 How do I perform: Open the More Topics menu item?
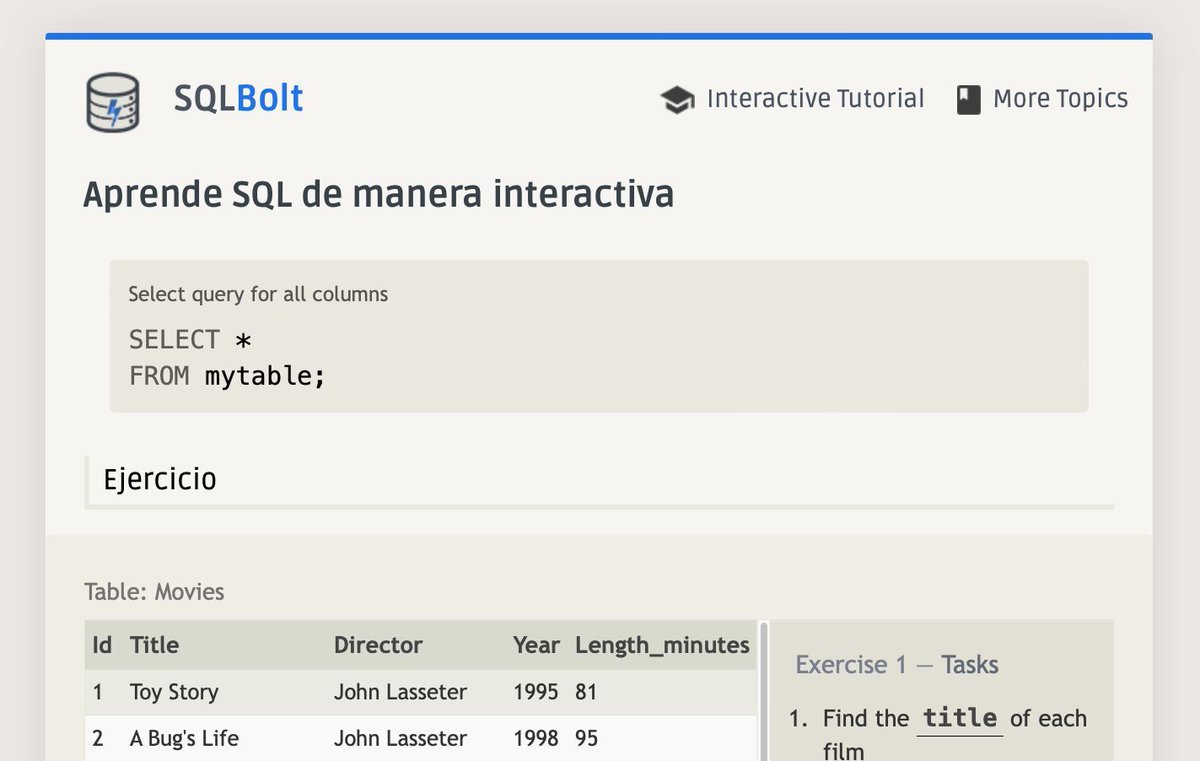(x=1060, y=98)
